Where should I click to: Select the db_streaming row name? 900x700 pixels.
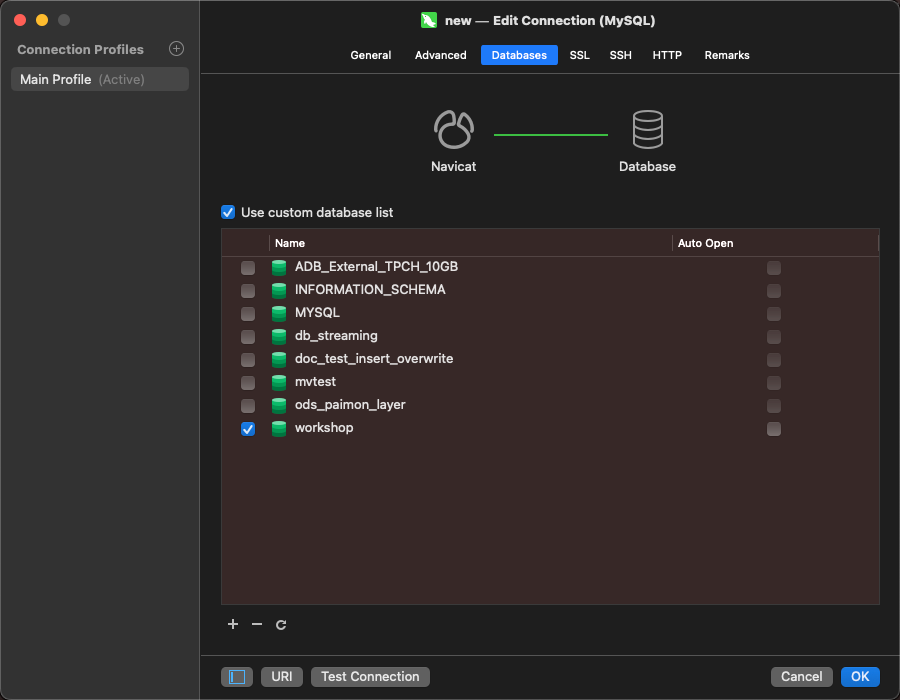[336, 336]
